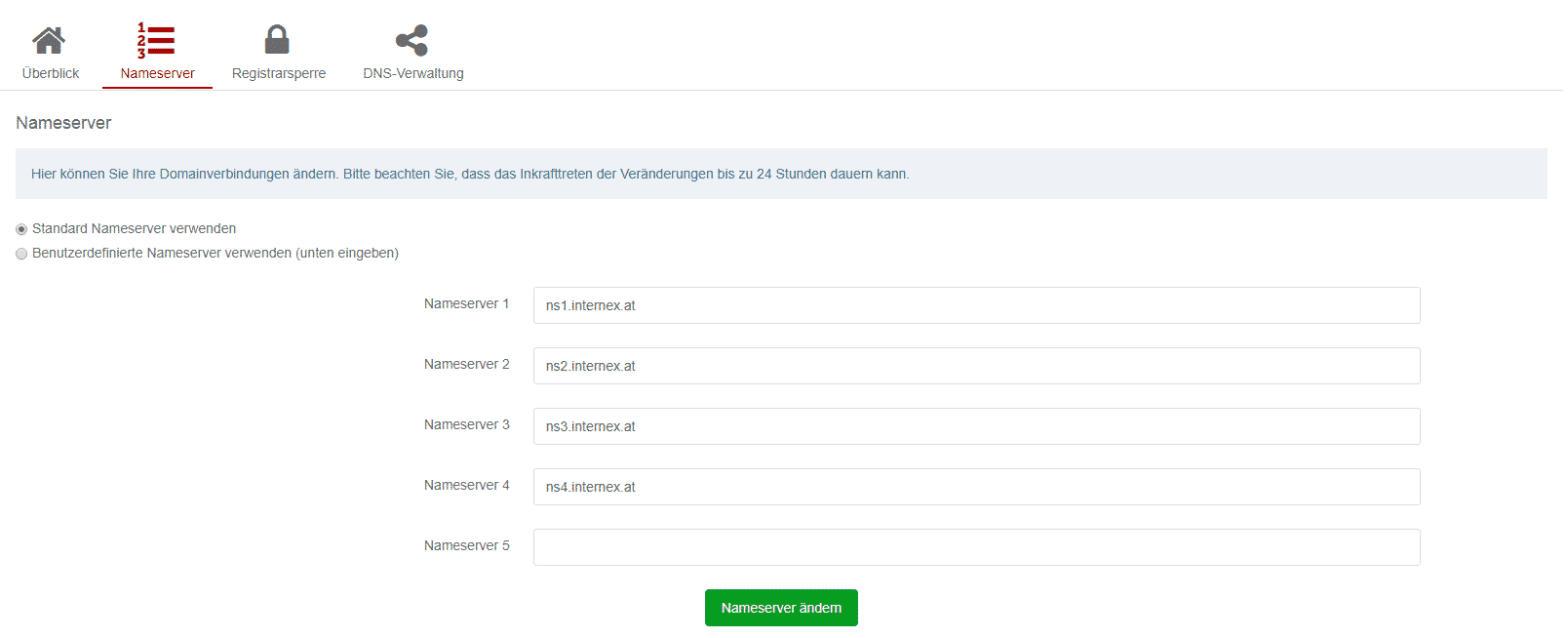The height and width of the screenshot is (638, 1568).
Task: Select the Nameserver tab label
Action: (x=158, y=73)
